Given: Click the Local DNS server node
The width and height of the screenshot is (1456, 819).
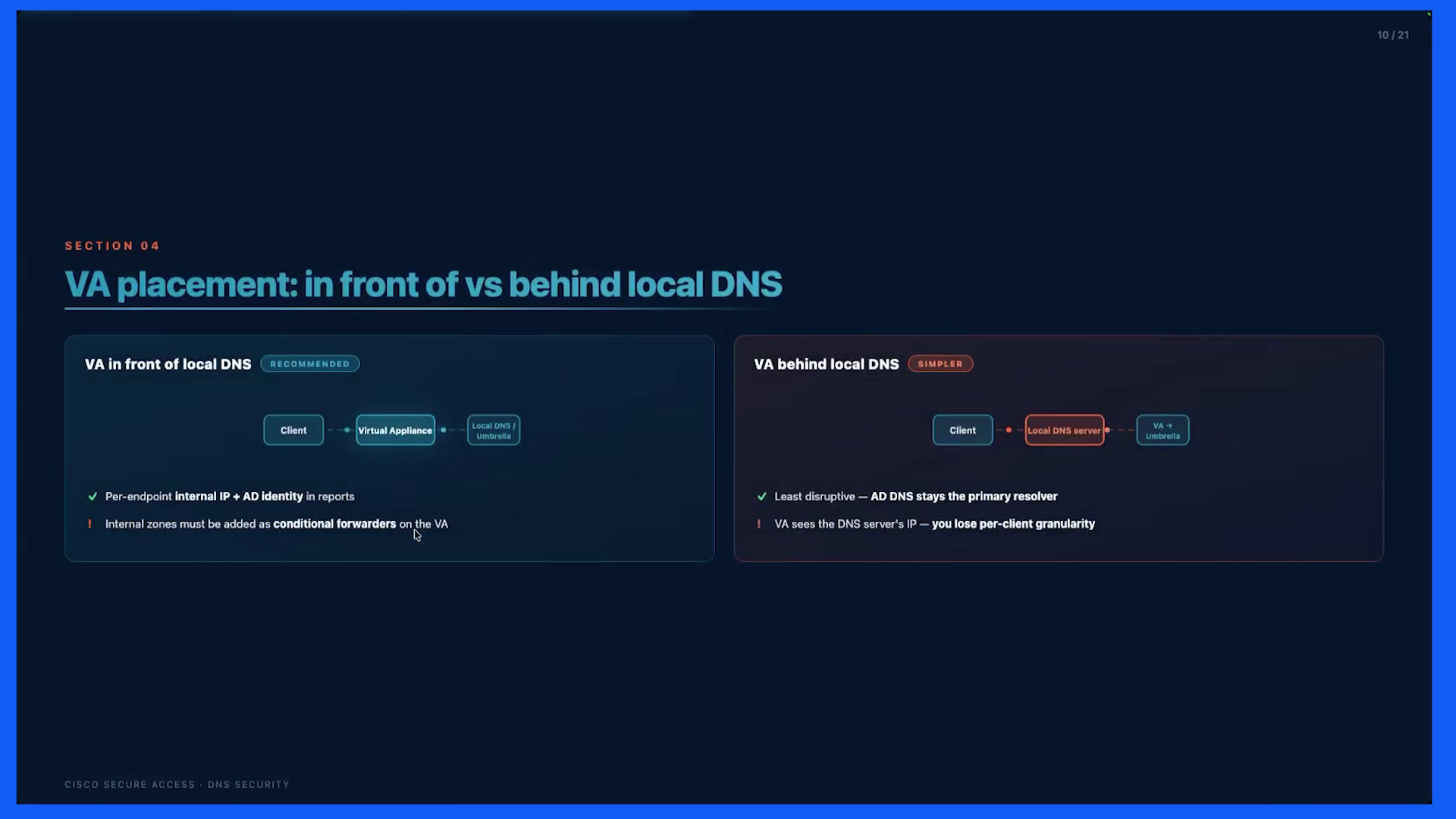Looking at the screenshot, I should coord(1065,430).
